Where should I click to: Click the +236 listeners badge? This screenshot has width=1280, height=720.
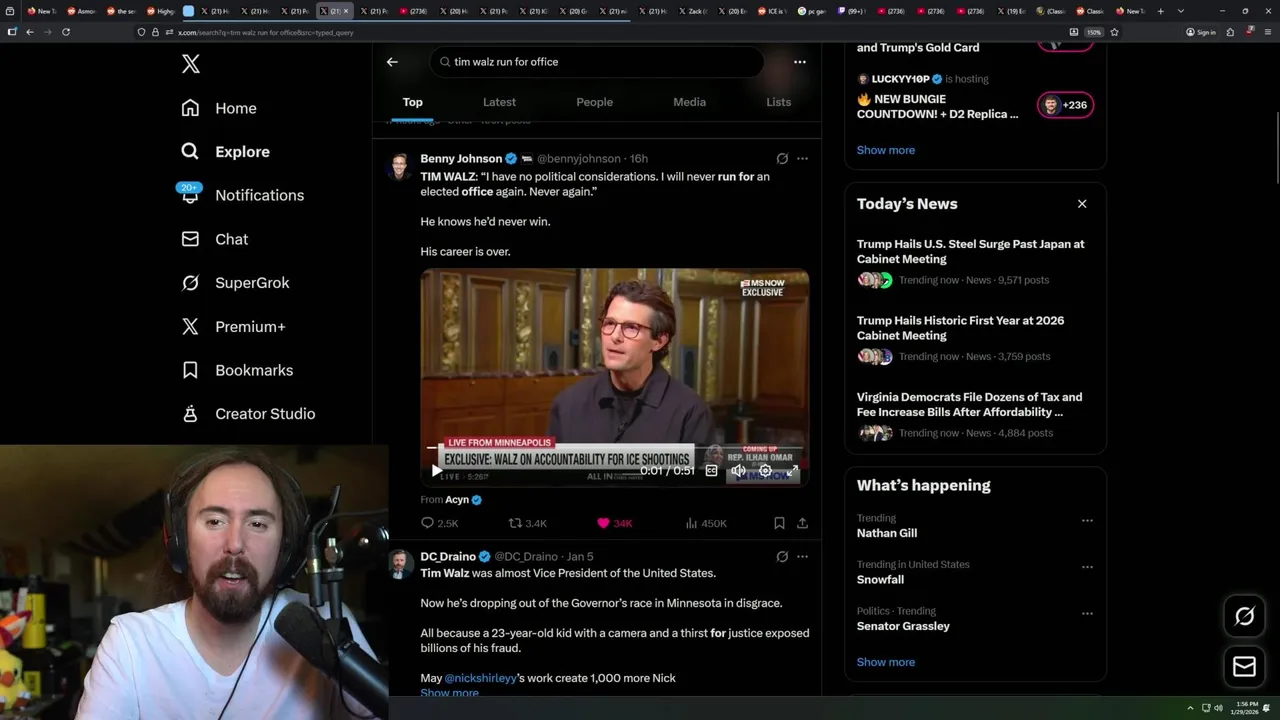(1065, 105)
